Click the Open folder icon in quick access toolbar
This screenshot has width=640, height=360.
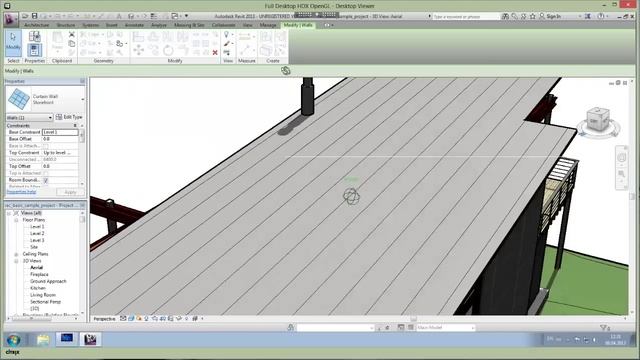click(25, 16)
